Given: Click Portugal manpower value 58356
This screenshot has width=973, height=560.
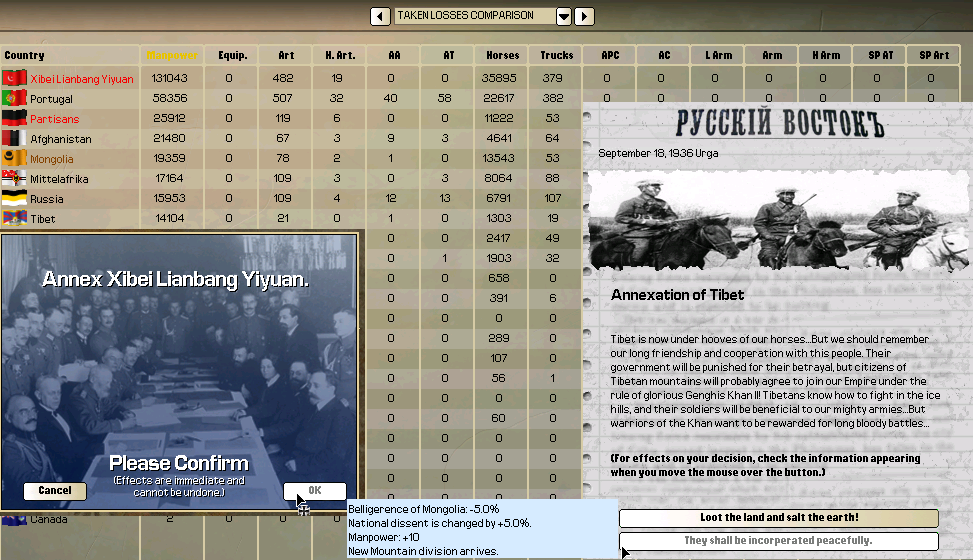Looking at the screenshot, I should point(170,98).
